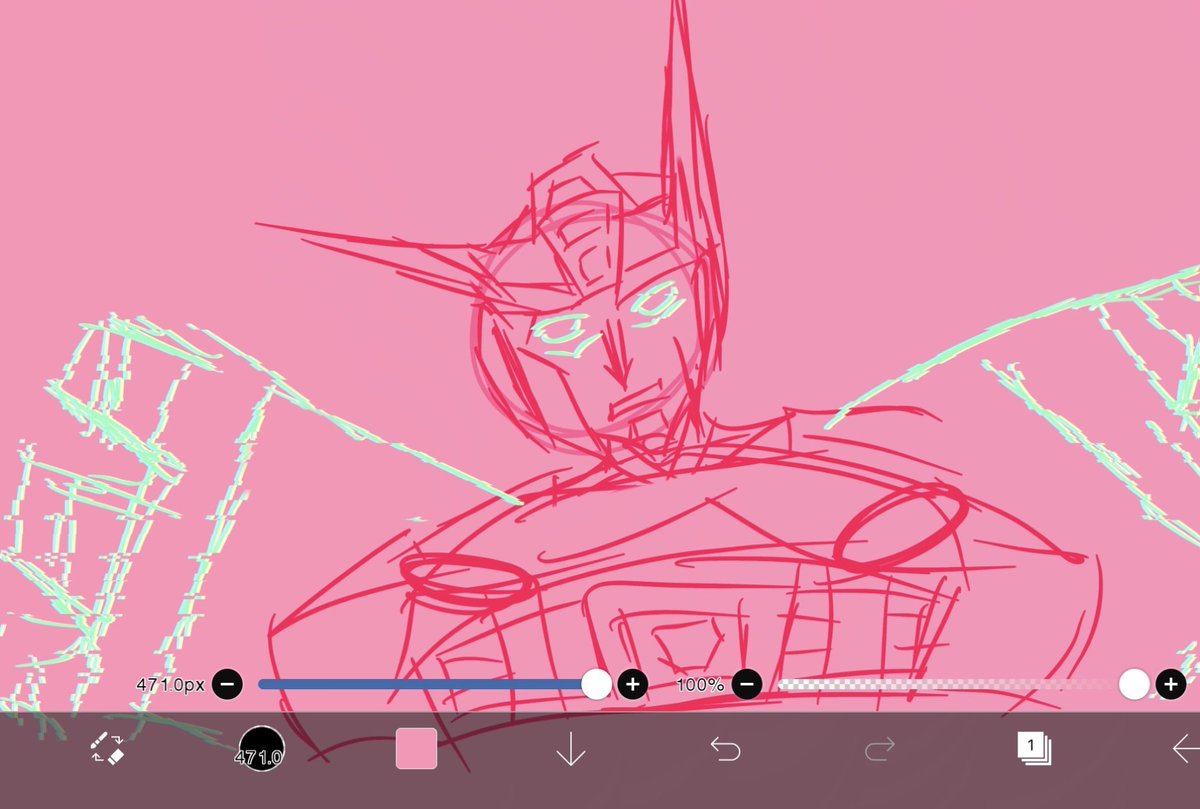
Task: Tap the back arrow icon
Action: [1186, 749]
